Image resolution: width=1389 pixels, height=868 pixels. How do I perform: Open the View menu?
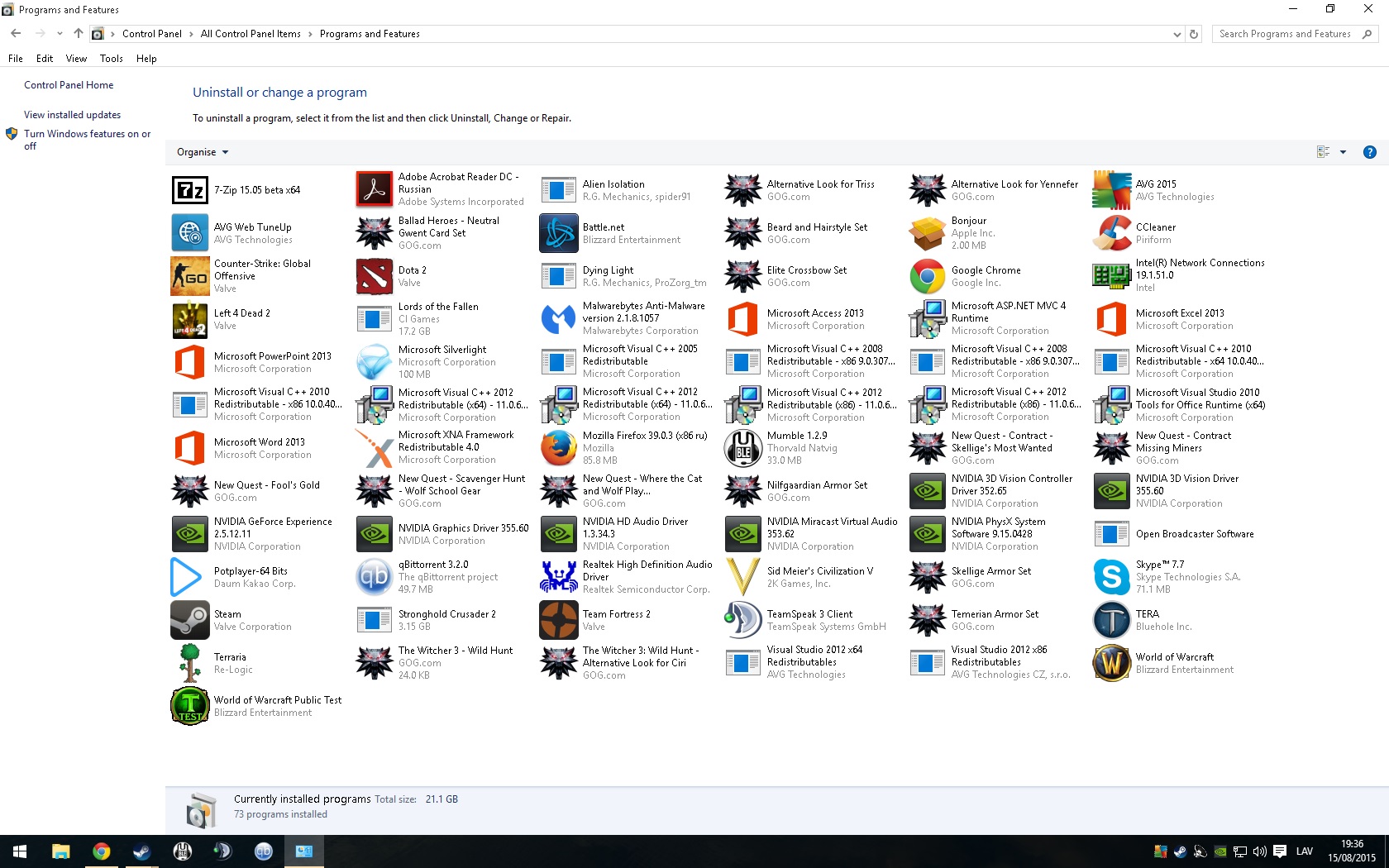pyautogui.click(x=76, y=59)
